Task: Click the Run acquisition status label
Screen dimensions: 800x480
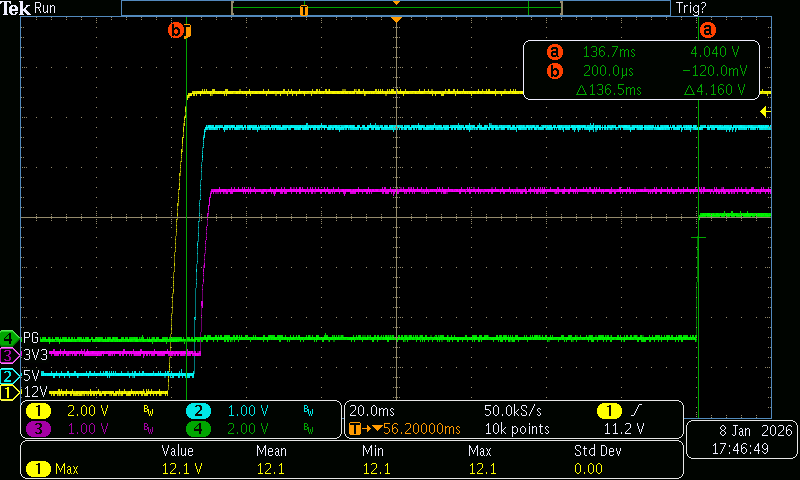Action: [46, 8]
